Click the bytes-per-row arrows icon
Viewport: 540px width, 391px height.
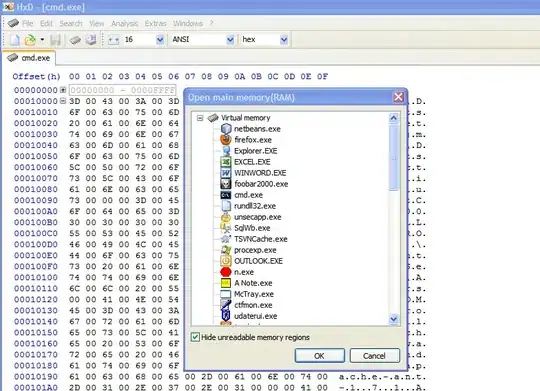113,40
